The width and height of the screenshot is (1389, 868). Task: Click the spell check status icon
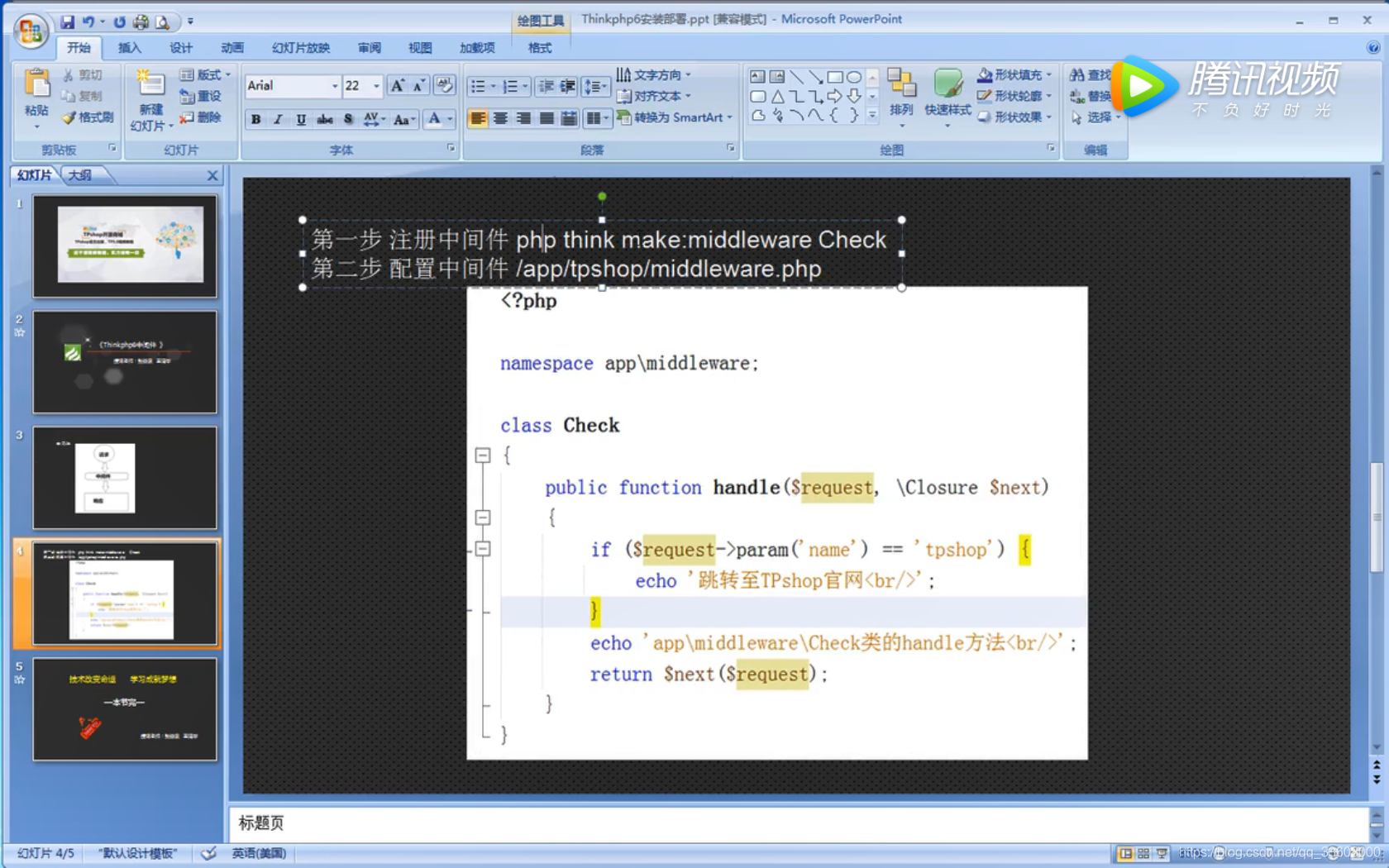(209, 853)
